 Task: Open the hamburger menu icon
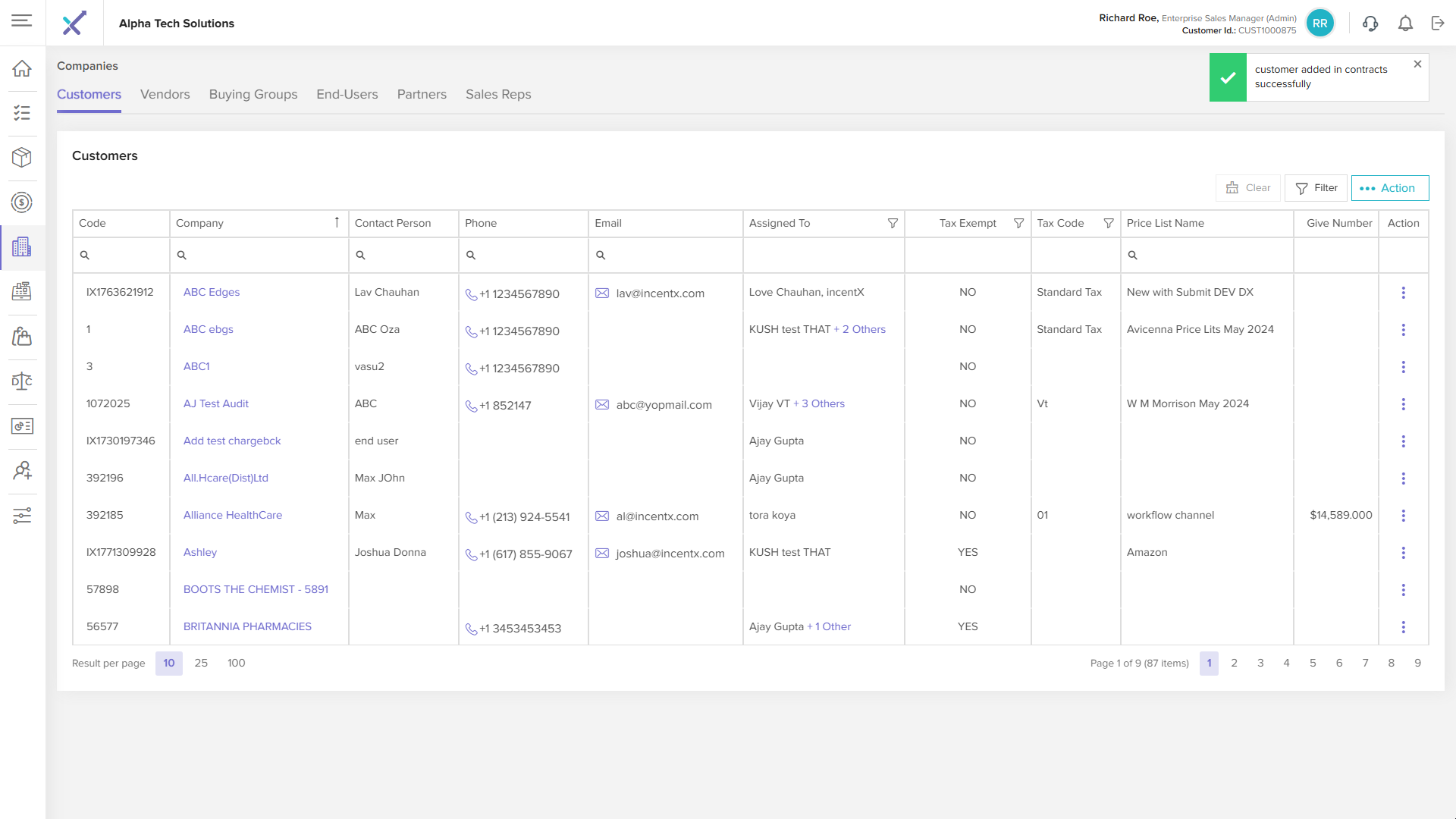pos(22,20)
